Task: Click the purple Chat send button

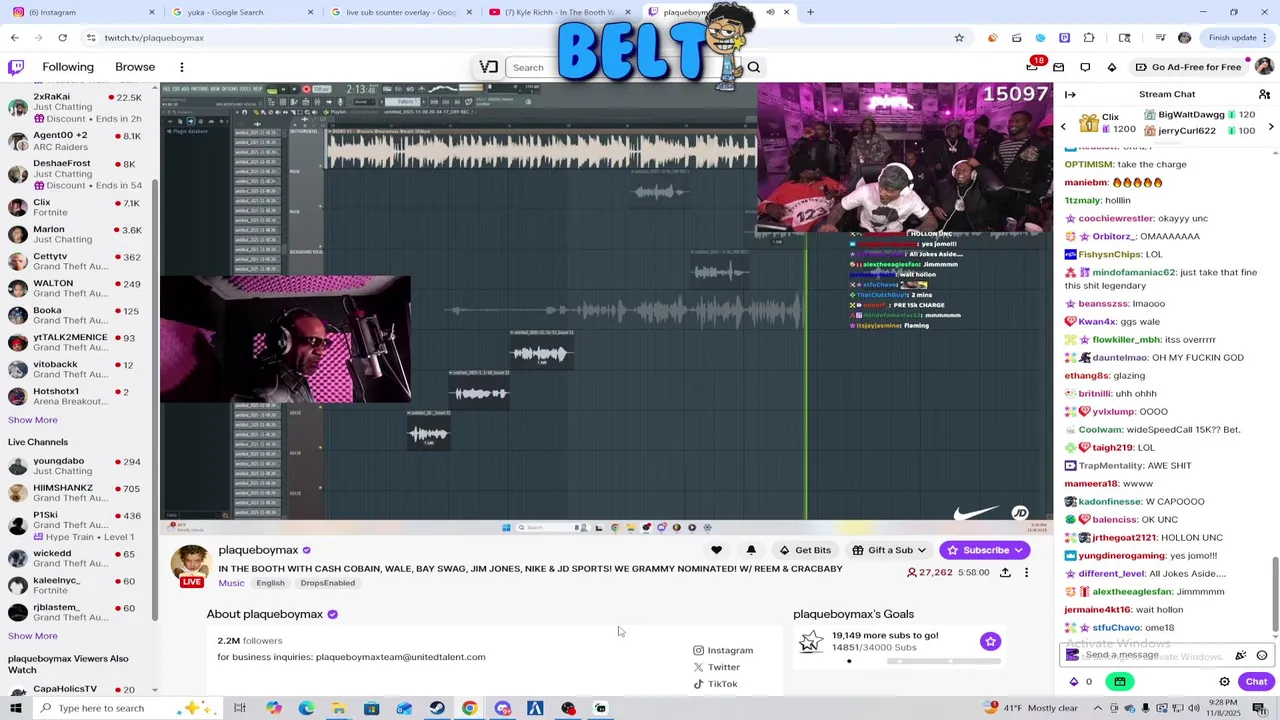Action: click(1256, 682)
